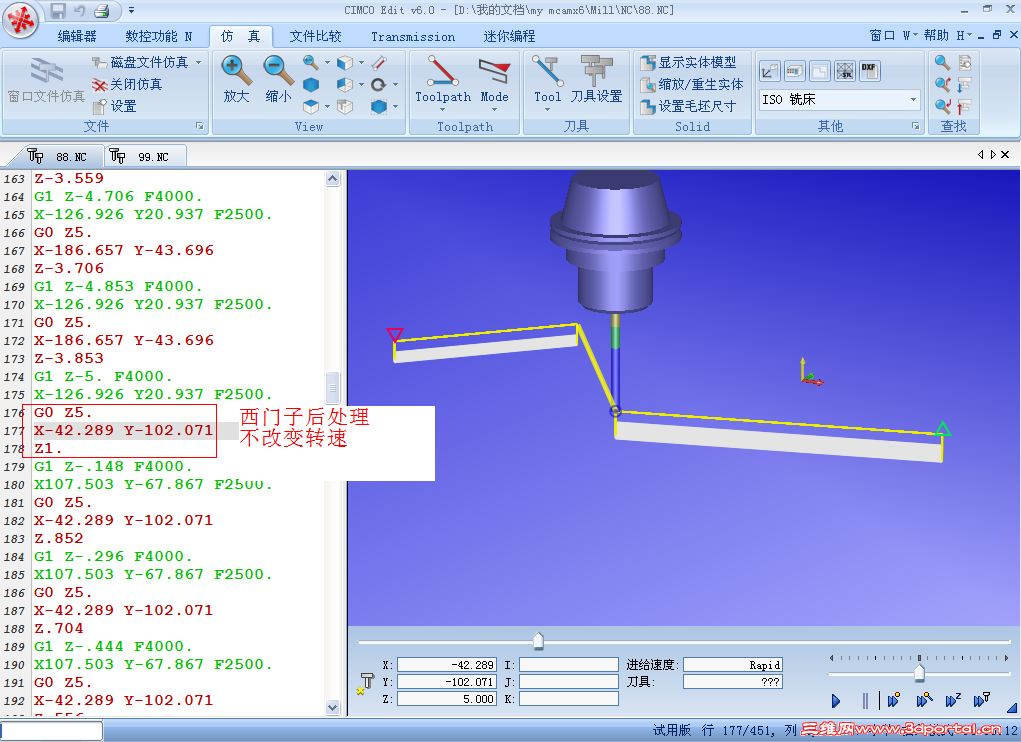Screen dimensions: 1021x742
Task: Click the run to next tool change button
Action: pos(983,700)
